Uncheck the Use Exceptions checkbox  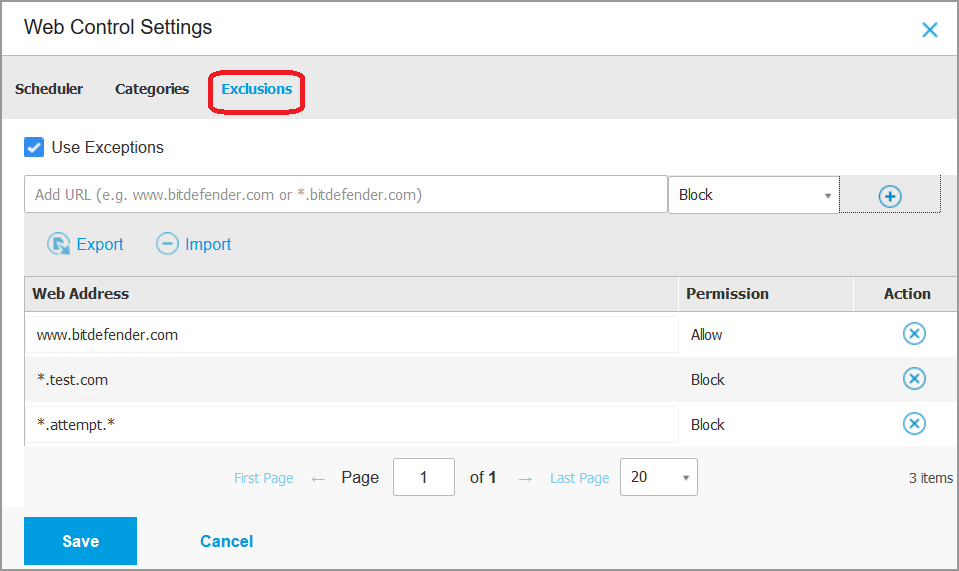[34, 147]
